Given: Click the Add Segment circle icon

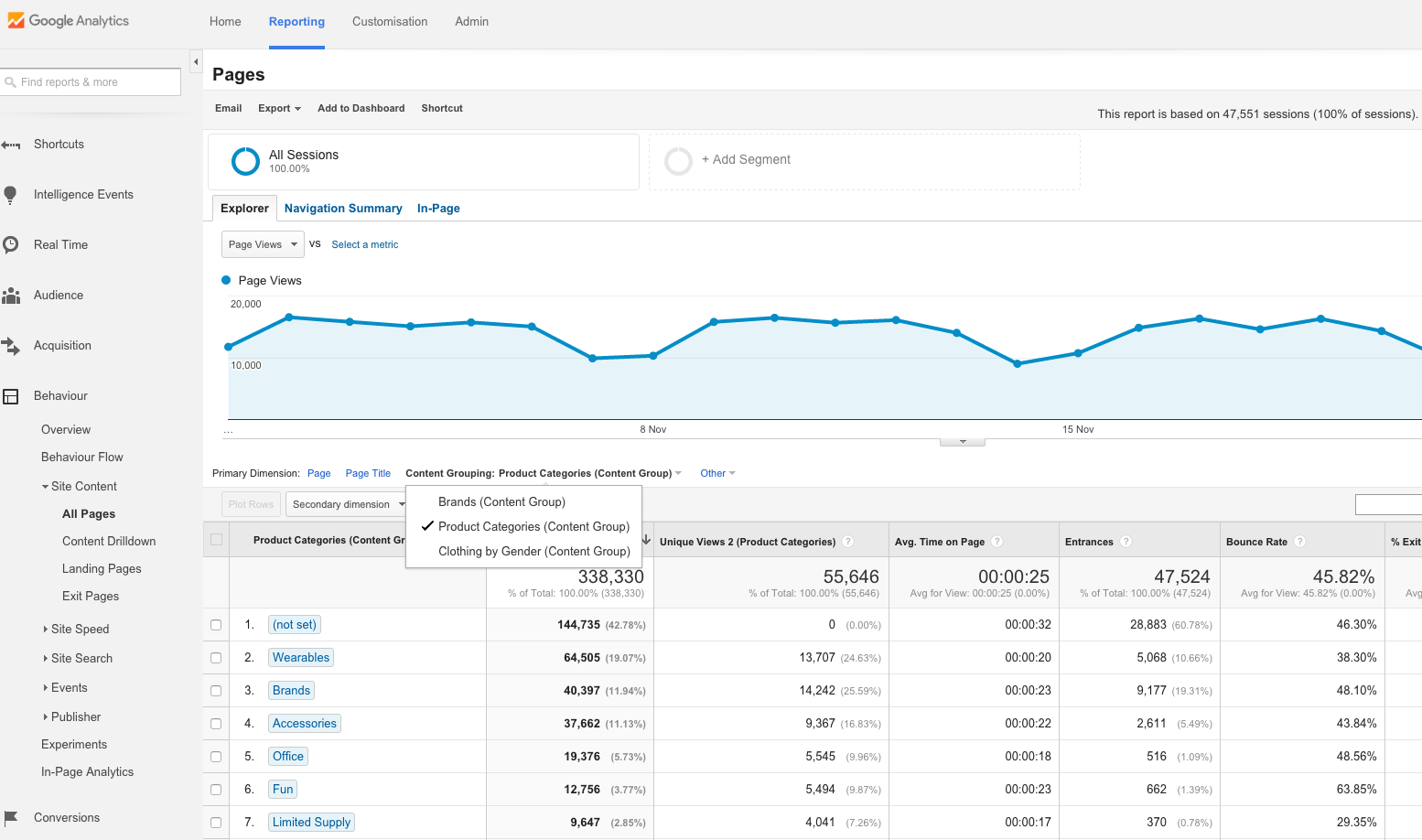Looking at the screenshot, I should pyautogui.click(x=678, y=161).
